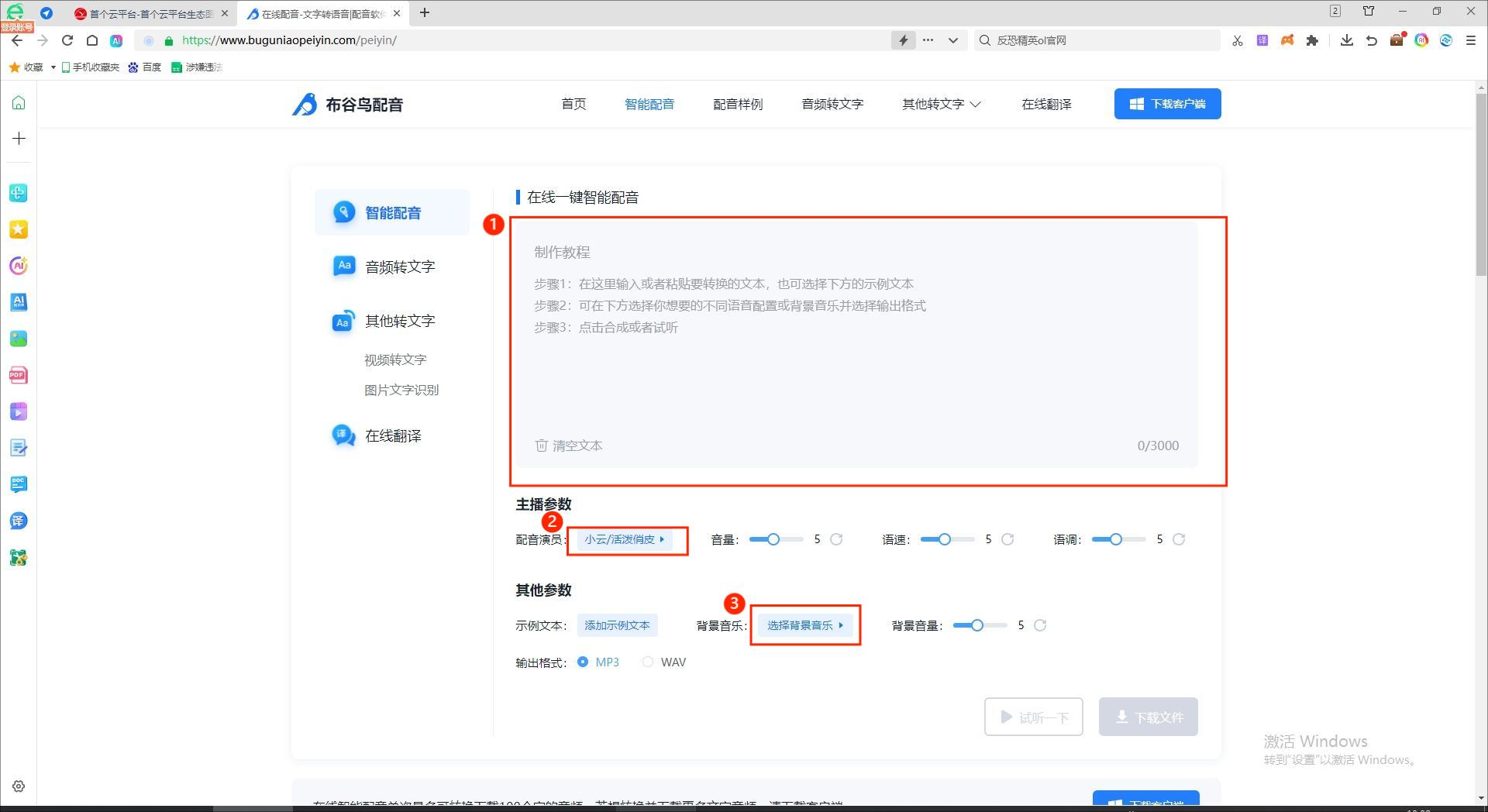
Task: Adjust the 语调 pitch slider
Action: click(1118, 539)
